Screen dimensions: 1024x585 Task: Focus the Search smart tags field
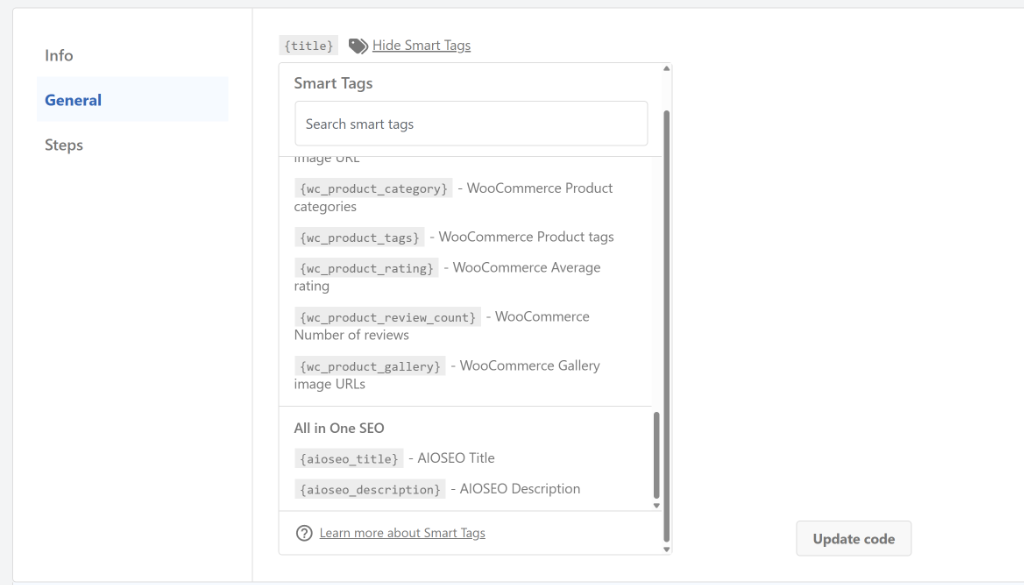click(471, 123)
